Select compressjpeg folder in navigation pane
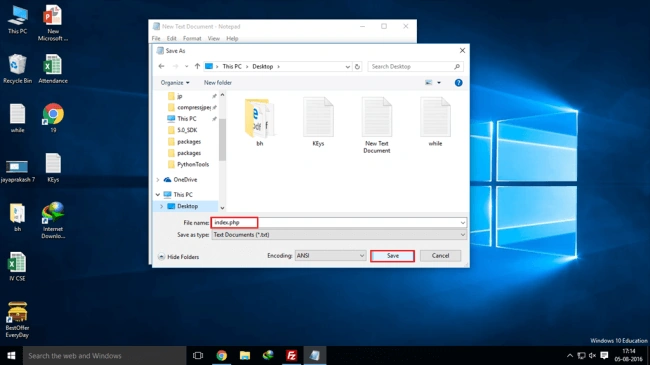Viewport: 650px width, 365px height. pos(188,107)
